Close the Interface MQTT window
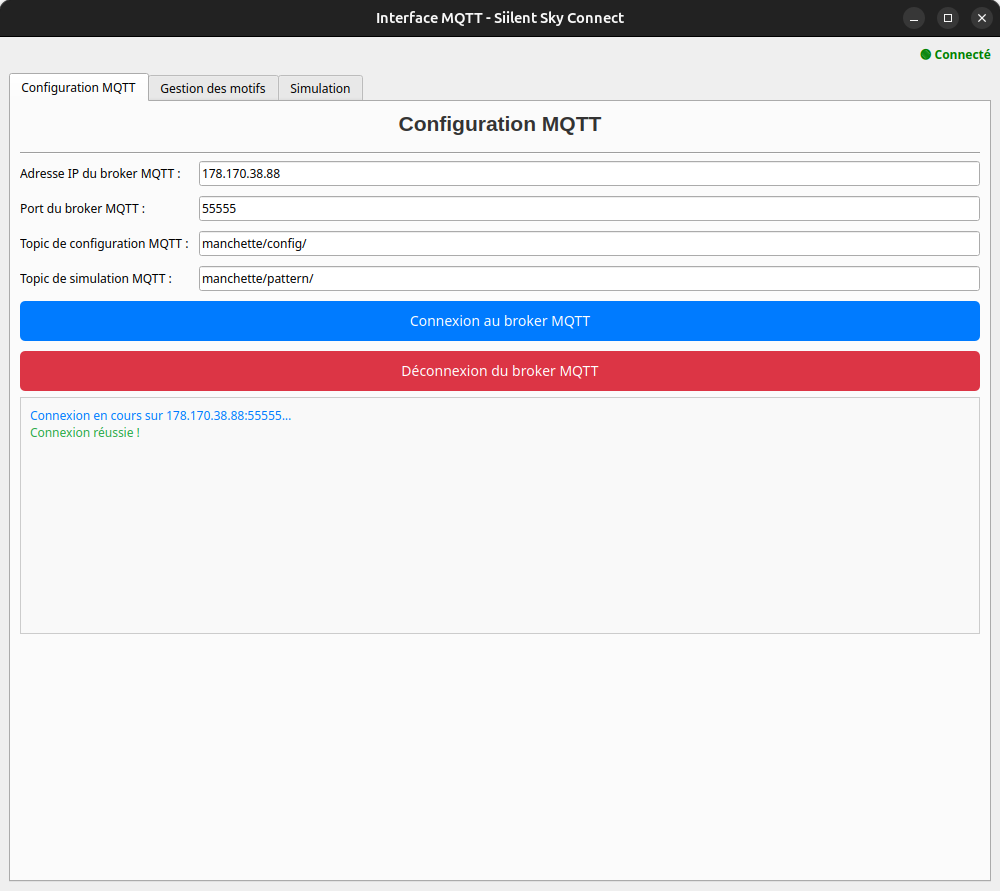Viewport: 1000px width, 891px height. pos(981,18)
